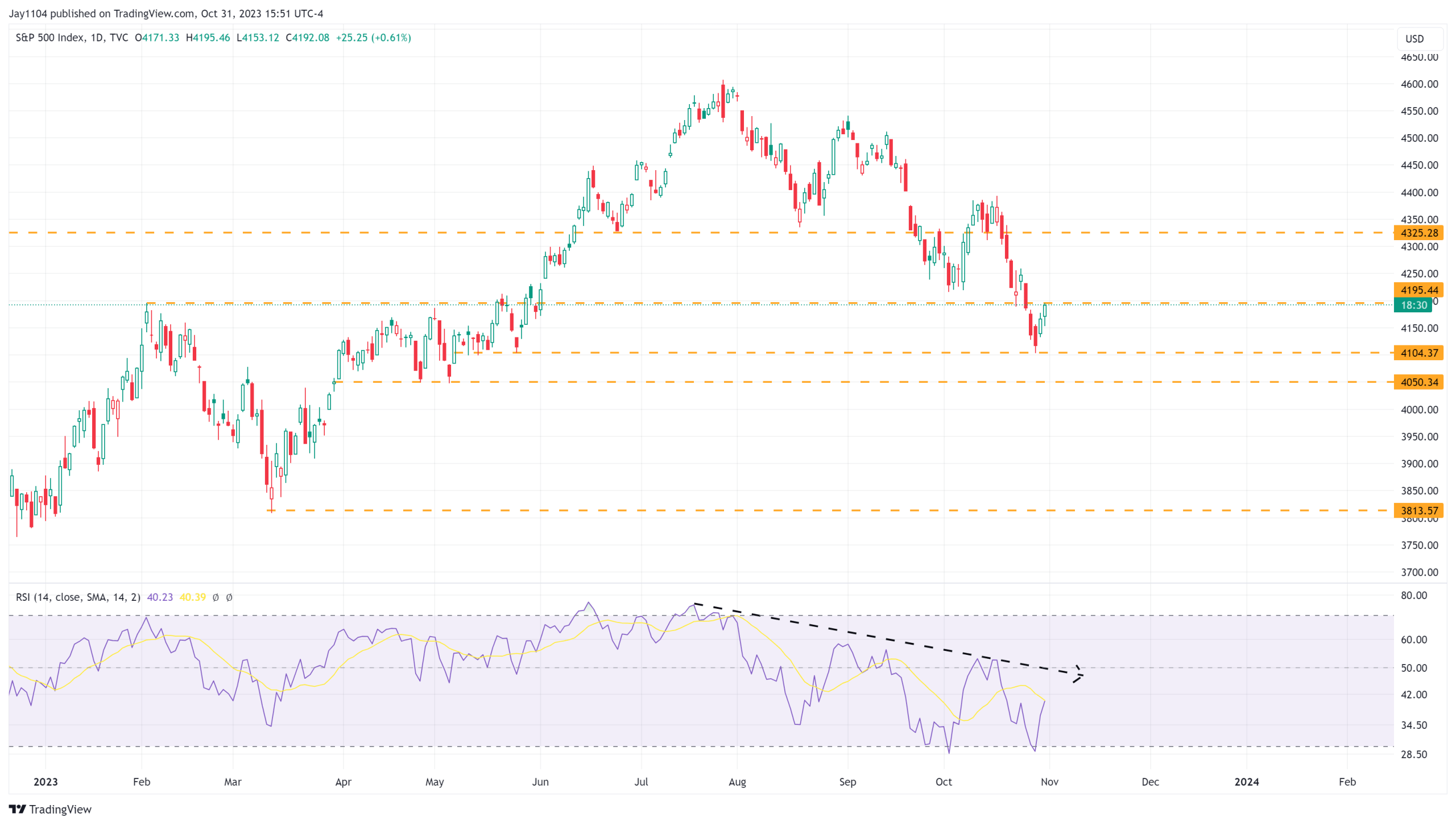The image size is (1456, 825).
Task: Click the Sep label on time axis
Action: click(x=847, y=782)
